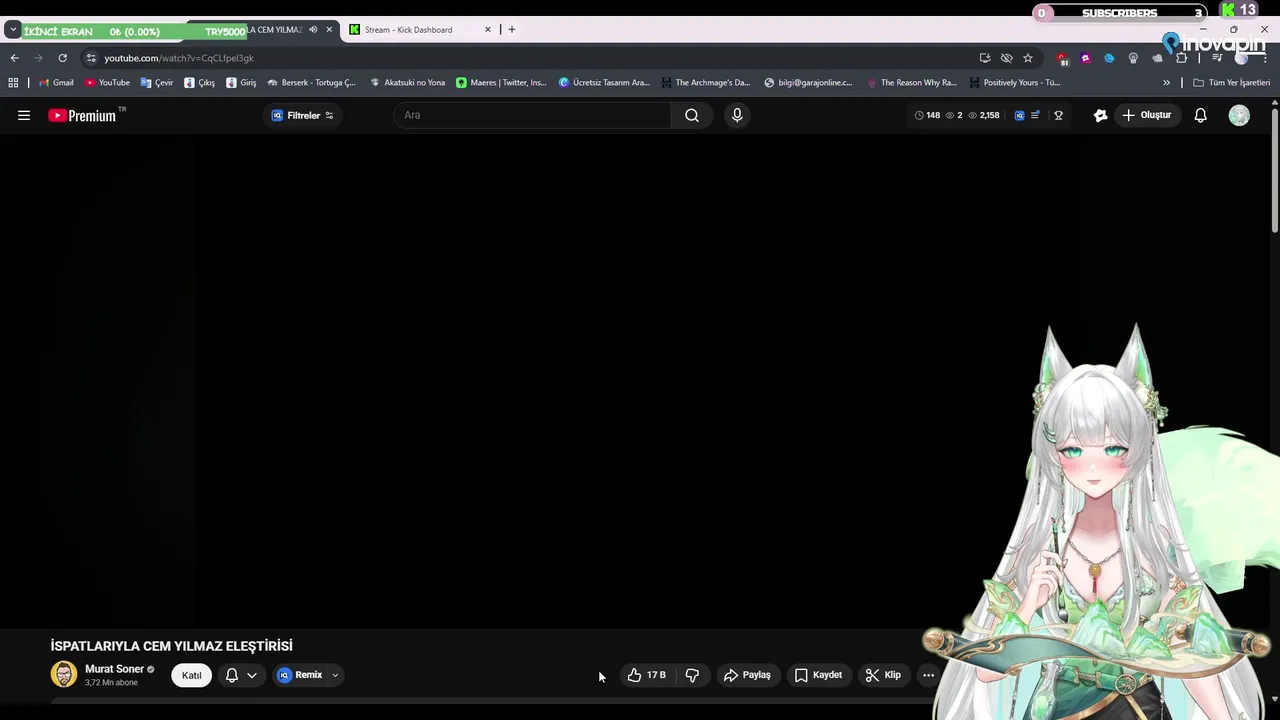Open the Ücretsiz Tasarım Ara... bookmark
1280x720 pixels.
[x=604, y=83]
